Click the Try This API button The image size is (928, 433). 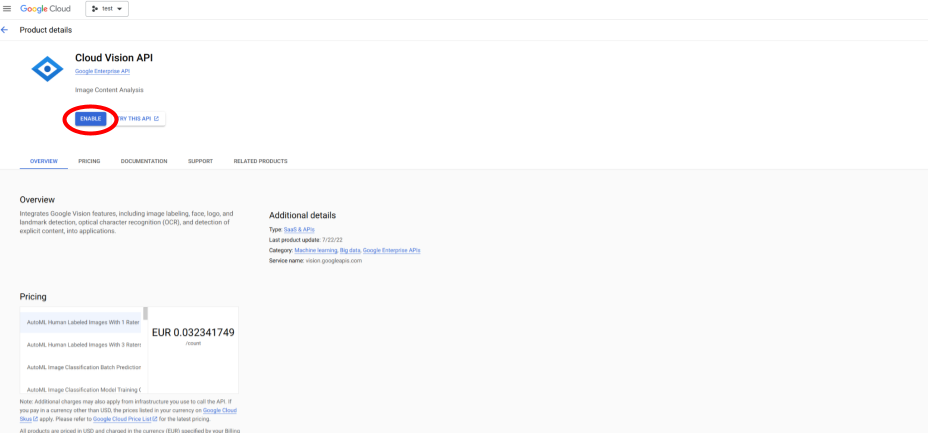[139, 118]
